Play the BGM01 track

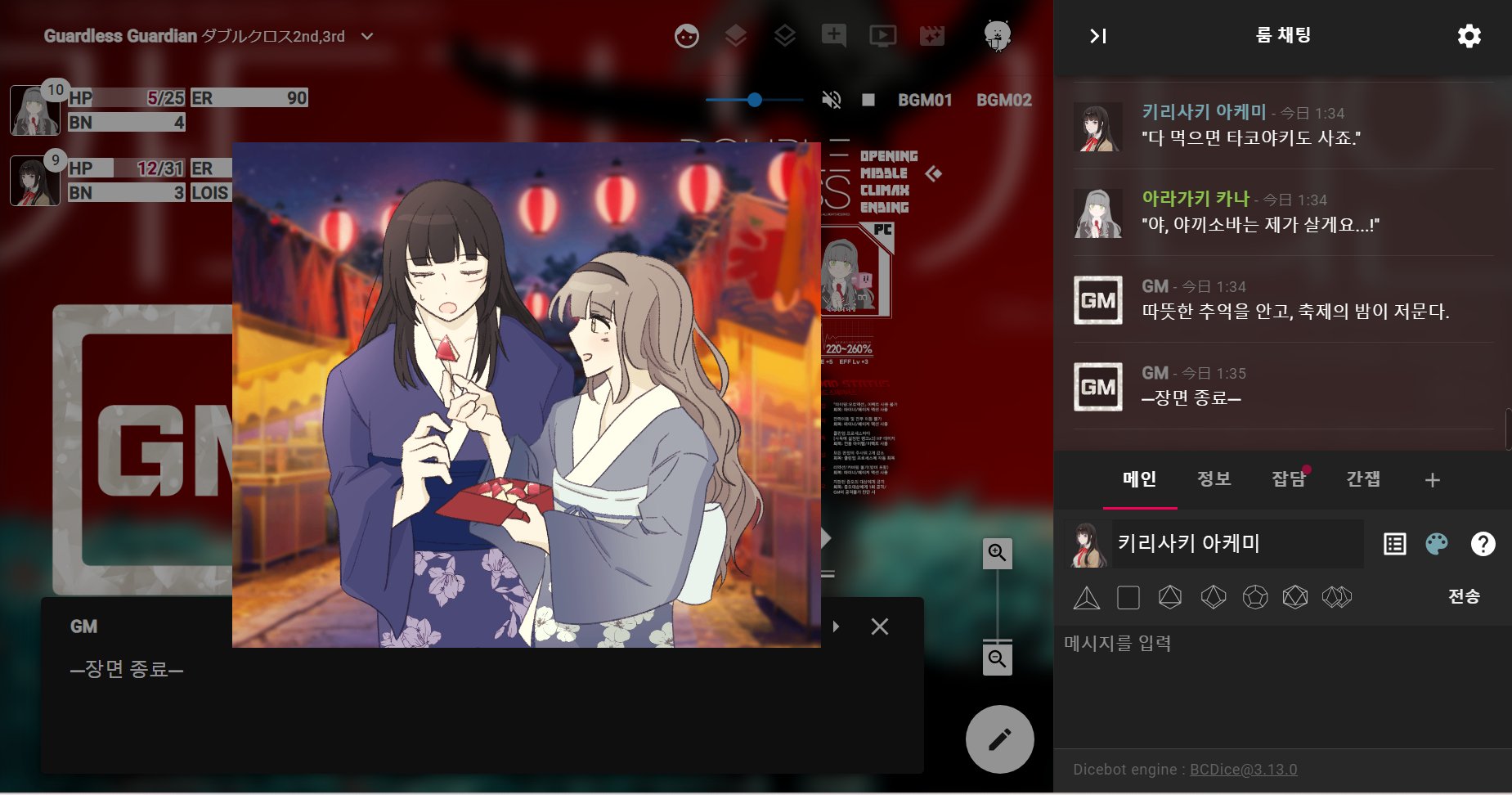tap(925, 100)
